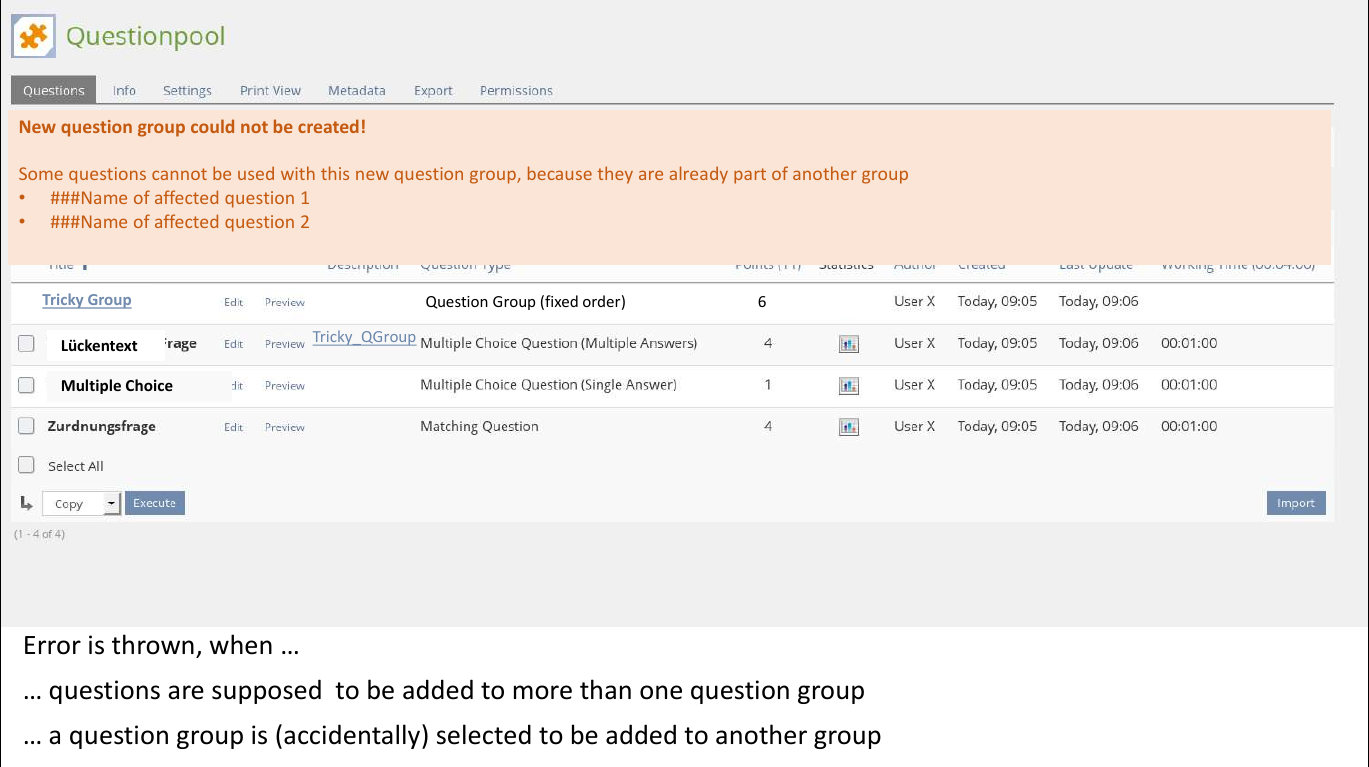The image size is (1369, 767).
Task: Click the Import button
Action: (1295, 503)
